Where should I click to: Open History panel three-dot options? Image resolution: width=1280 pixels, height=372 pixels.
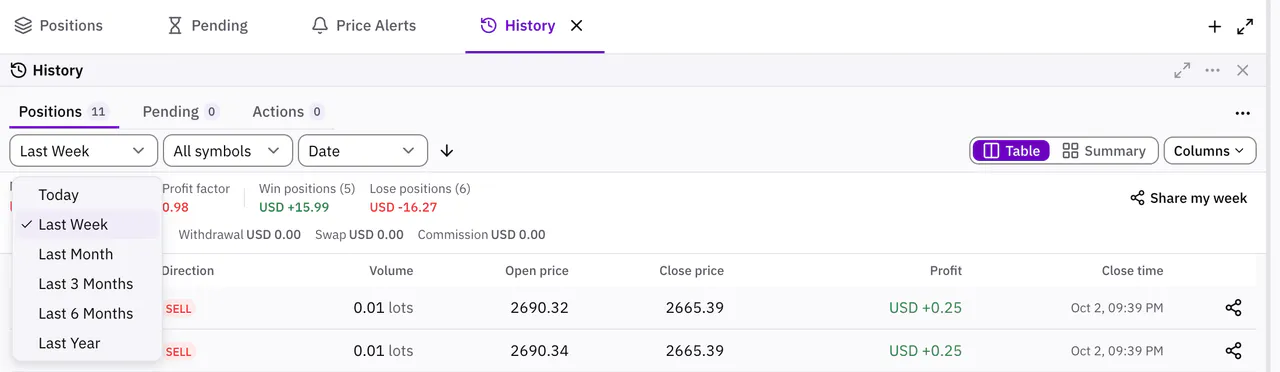(1213, 70)
